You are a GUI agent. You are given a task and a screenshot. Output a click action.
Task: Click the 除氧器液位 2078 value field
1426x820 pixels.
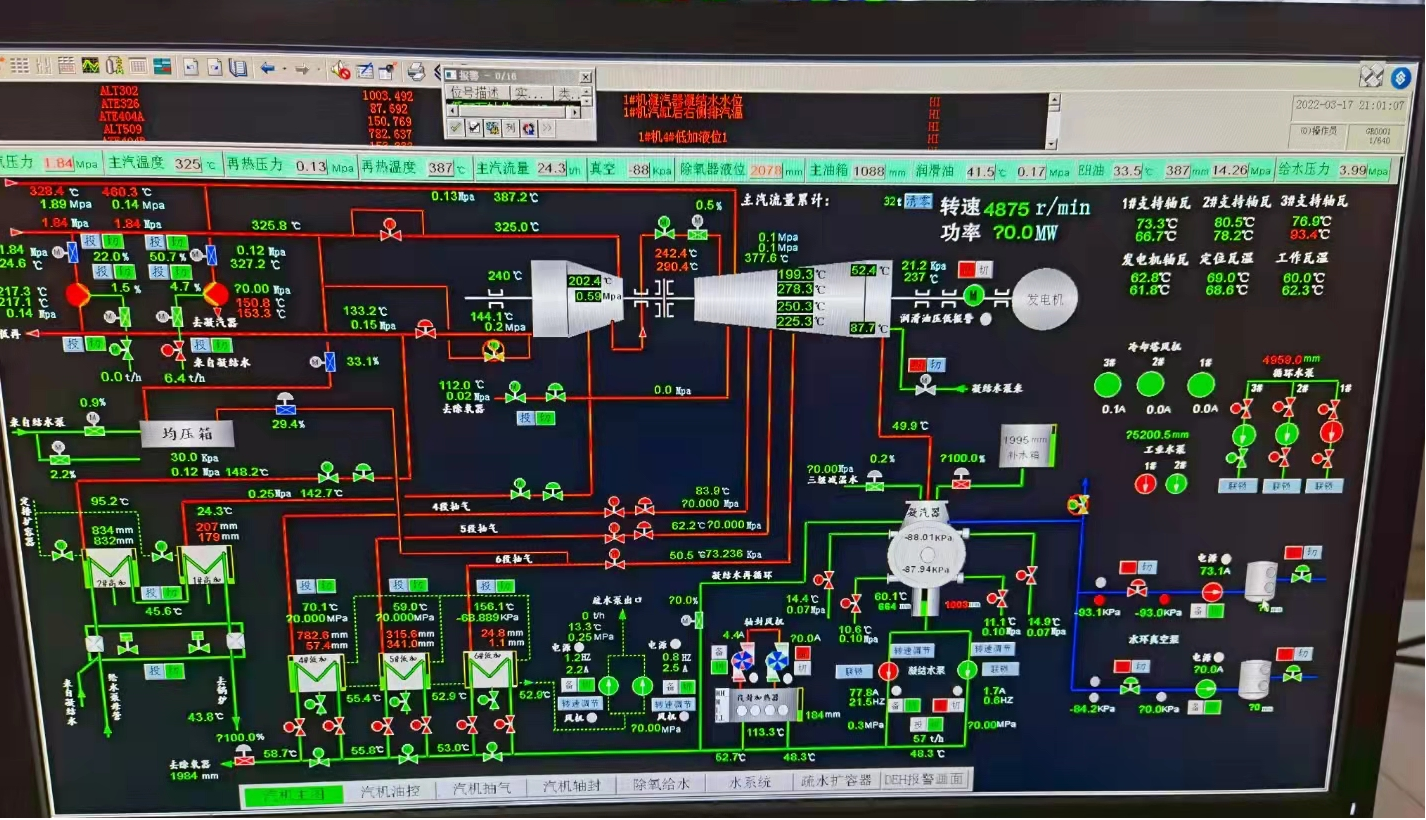click(765, 170)
